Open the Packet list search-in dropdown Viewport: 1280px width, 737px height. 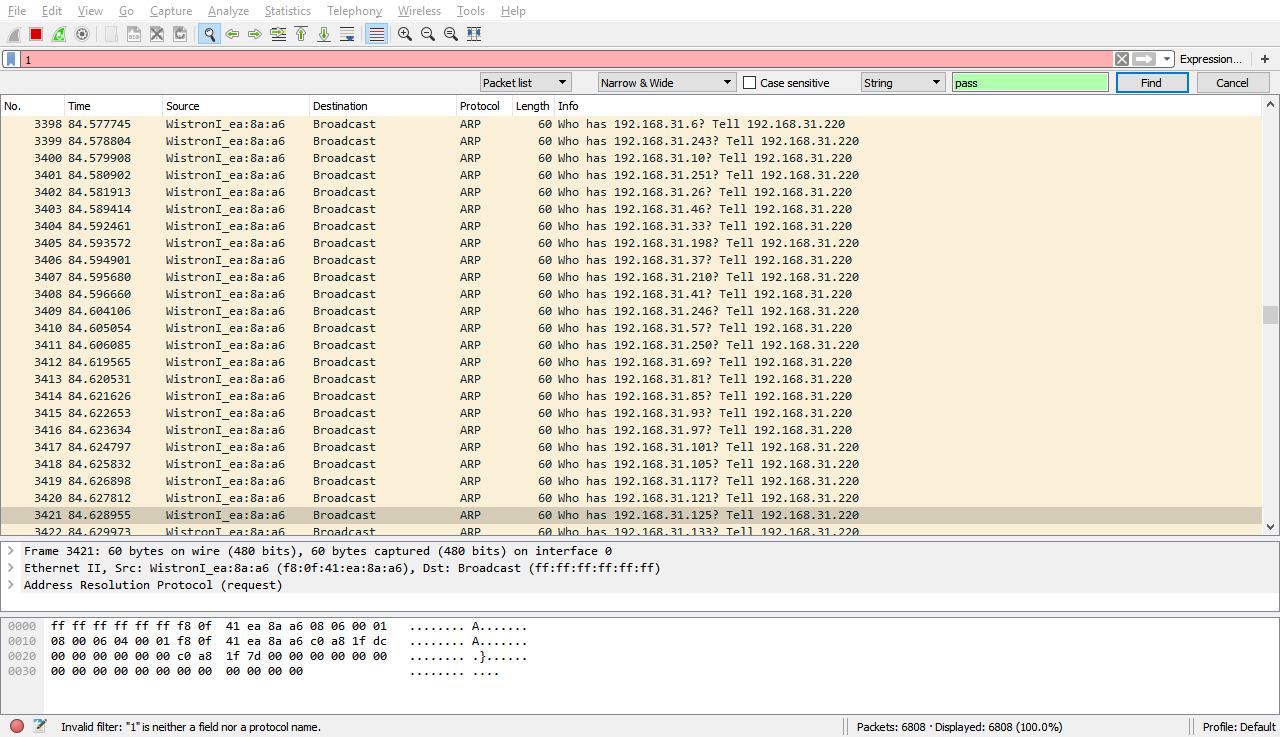525,83
